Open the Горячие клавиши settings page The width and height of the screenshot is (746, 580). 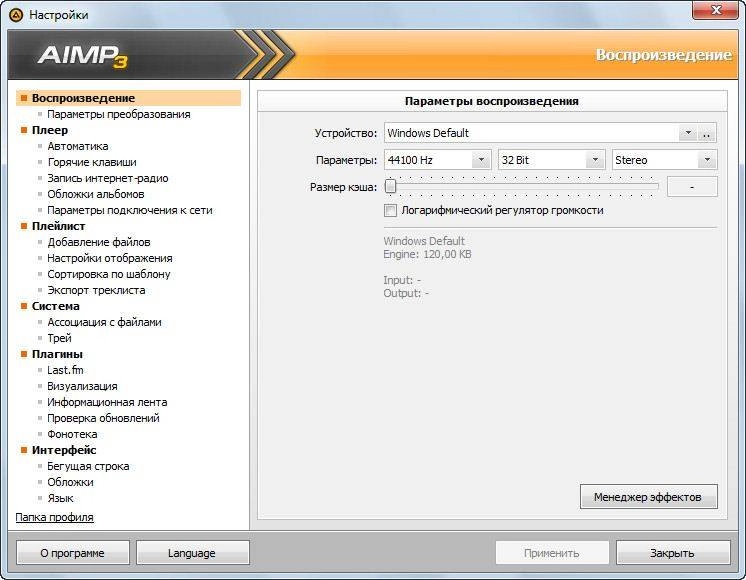point(92,162)
